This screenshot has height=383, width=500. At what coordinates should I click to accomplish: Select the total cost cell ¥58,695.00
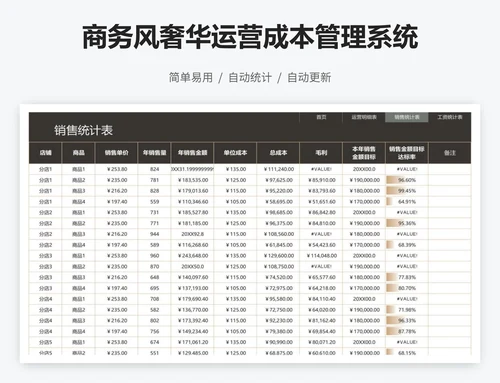click(x=278, y=202)
